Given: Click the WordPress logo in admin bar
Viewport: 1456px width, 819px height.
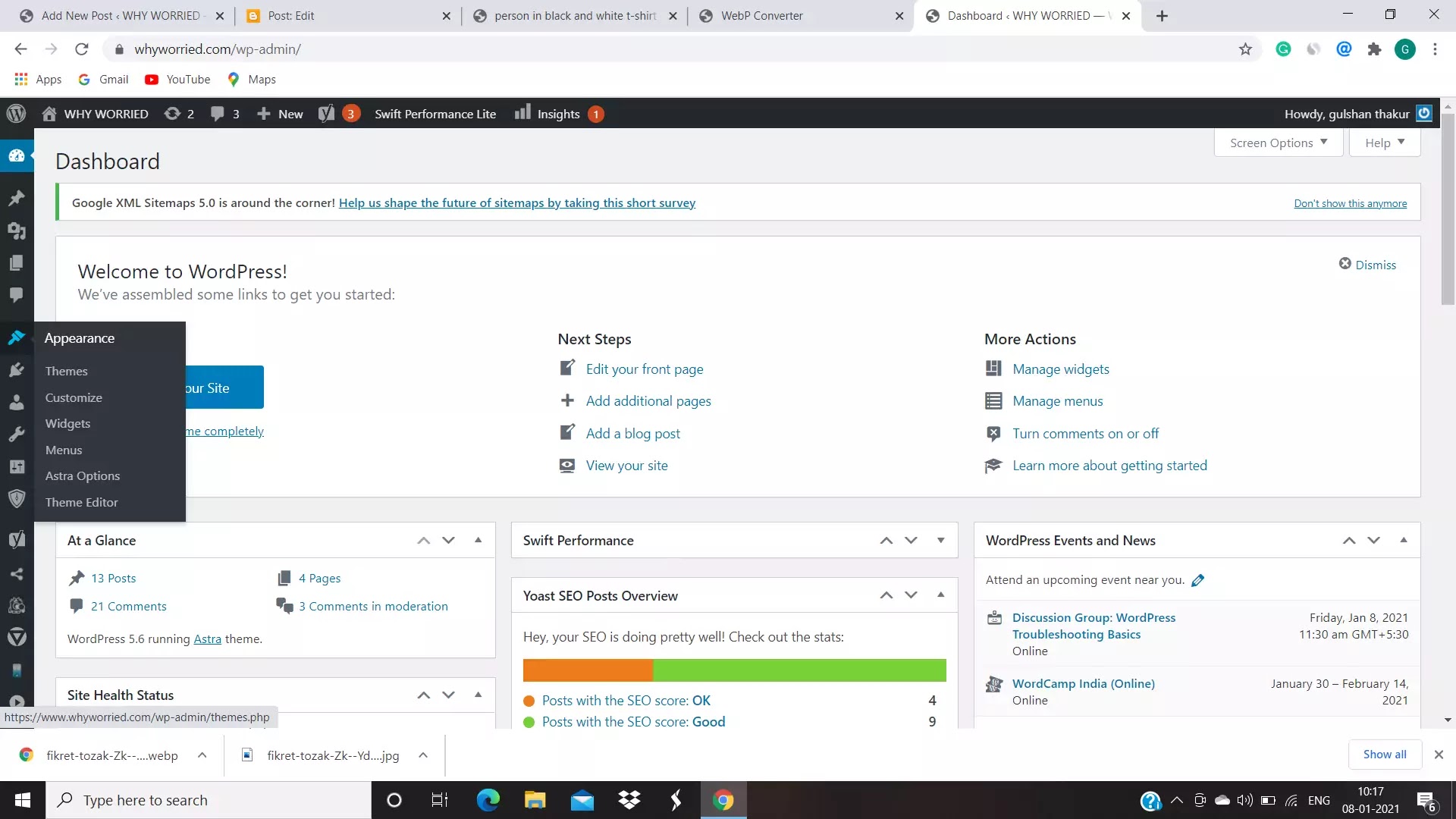Looking at the screenshot, I should (16, 114).
